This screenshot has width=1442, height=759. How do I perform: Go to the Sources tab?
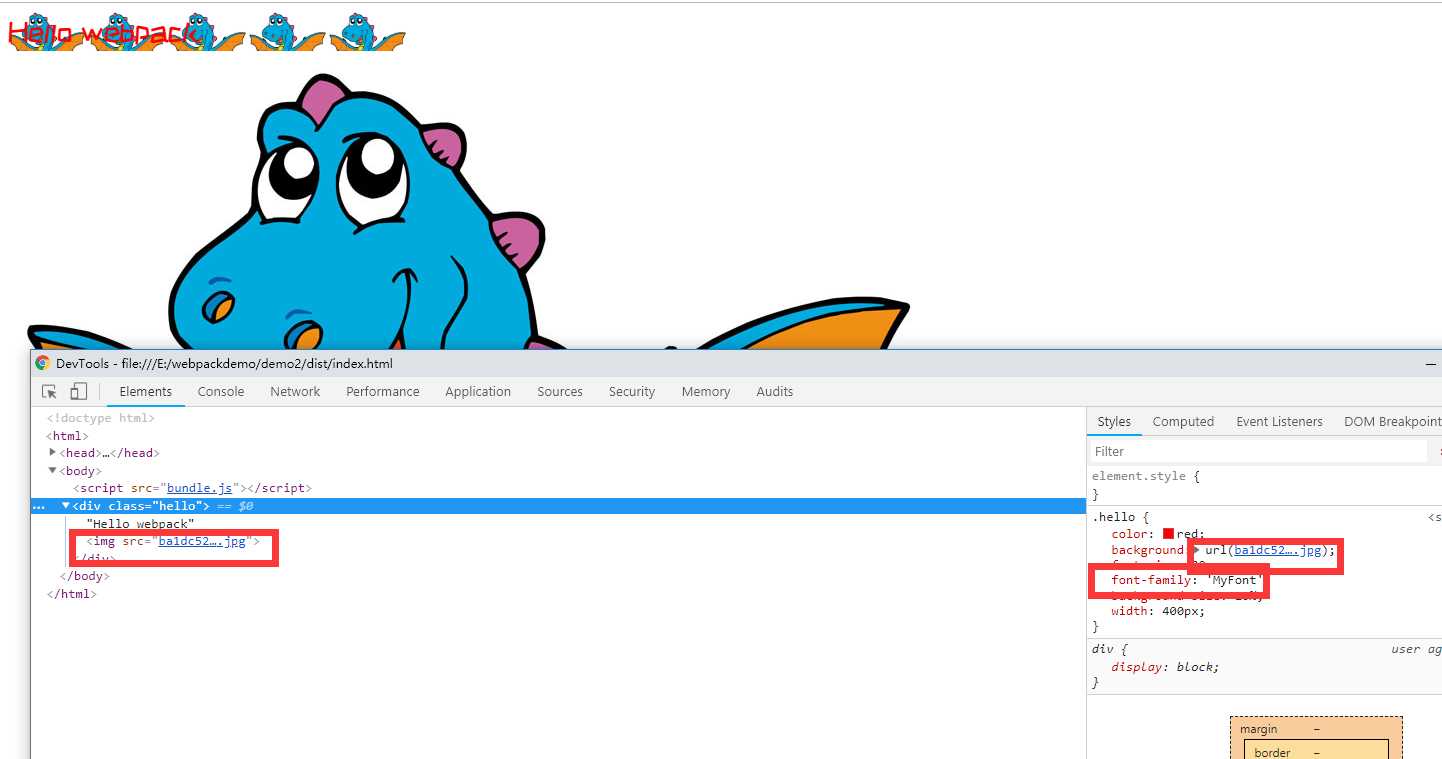coord(560,391)
